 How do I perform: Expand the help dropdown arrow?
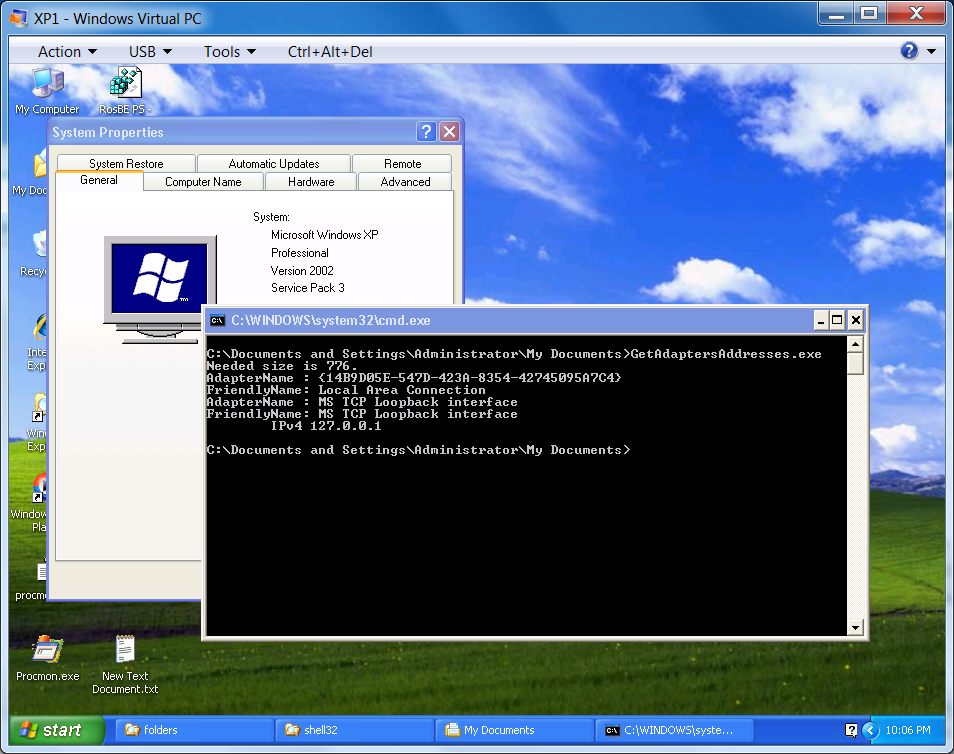(931, 51)
